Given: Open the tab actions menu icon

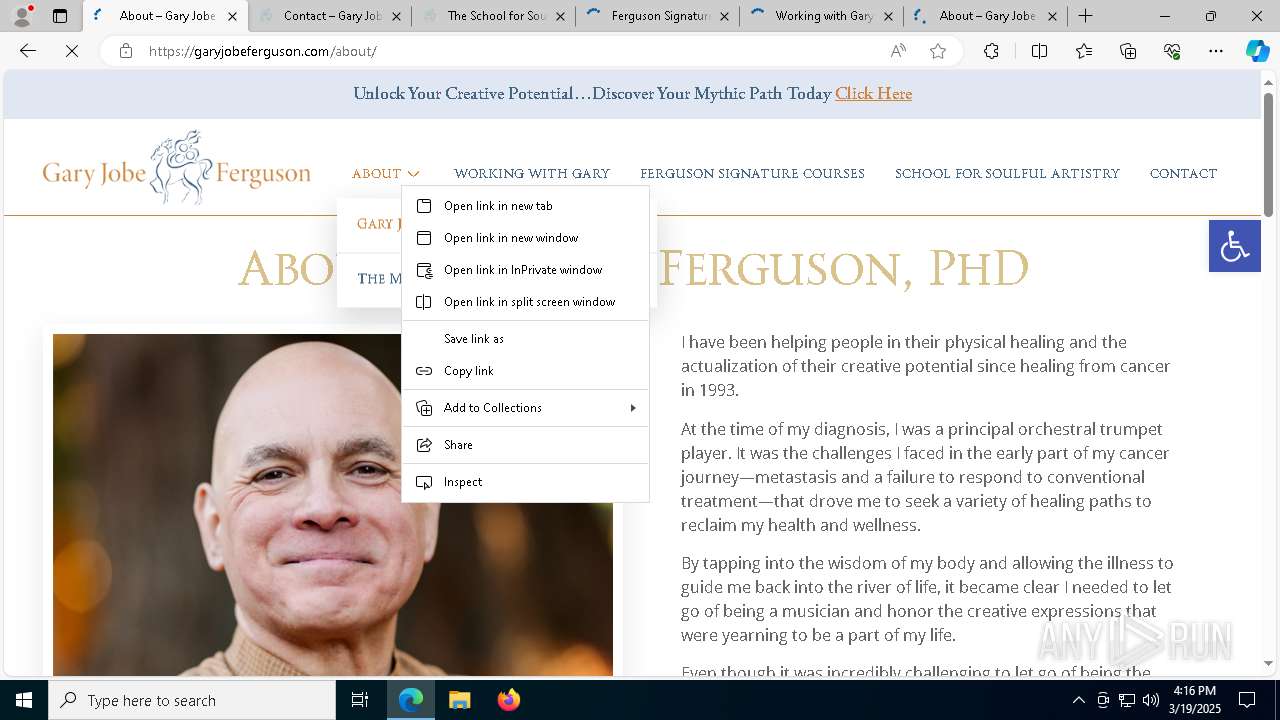Looking at the screenshot, I should pos(60,16).
